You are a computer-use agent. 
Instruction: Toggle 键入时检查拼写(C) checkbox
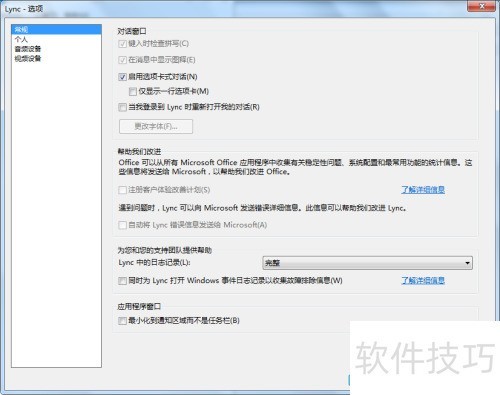coord(122,44)
